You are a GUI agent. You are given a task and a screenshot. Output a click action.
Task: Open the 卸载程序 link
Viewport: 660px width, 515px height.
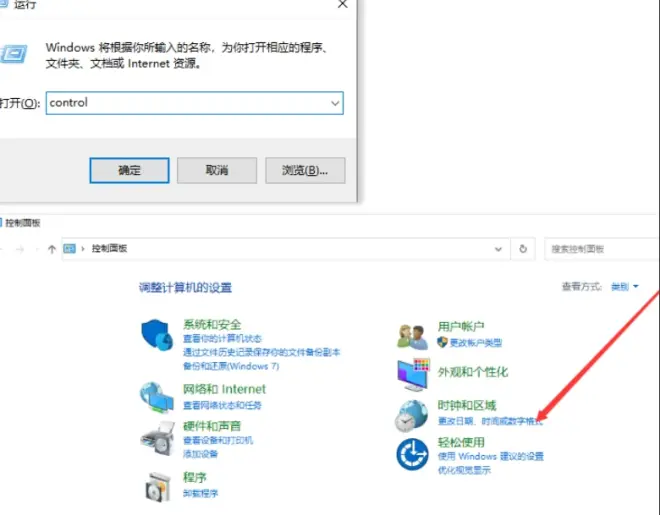(x=200, y=493)
